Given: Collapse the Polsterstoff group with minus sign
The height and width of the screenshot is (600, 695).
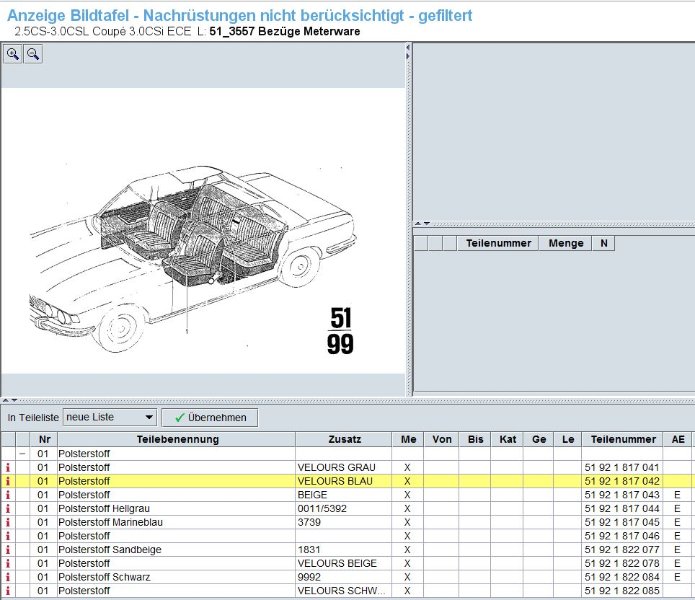Looking at the screenshot, I should pos(22,453).
